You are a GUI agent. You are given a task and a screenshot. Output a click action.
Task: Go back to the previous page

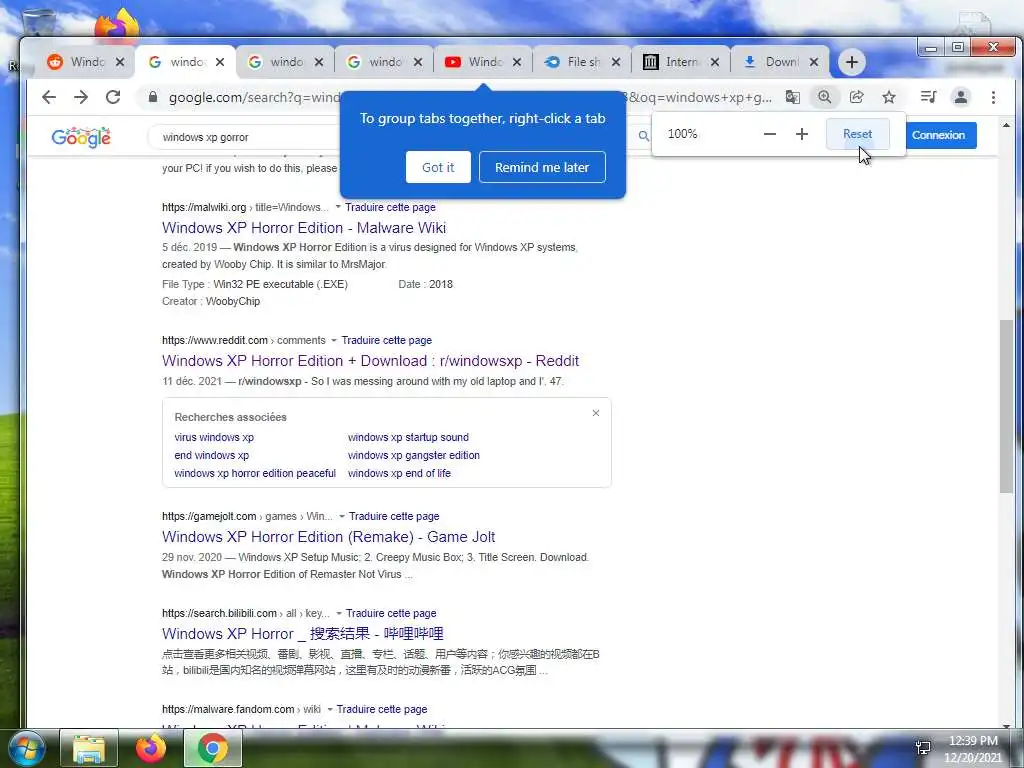point(49,97)
